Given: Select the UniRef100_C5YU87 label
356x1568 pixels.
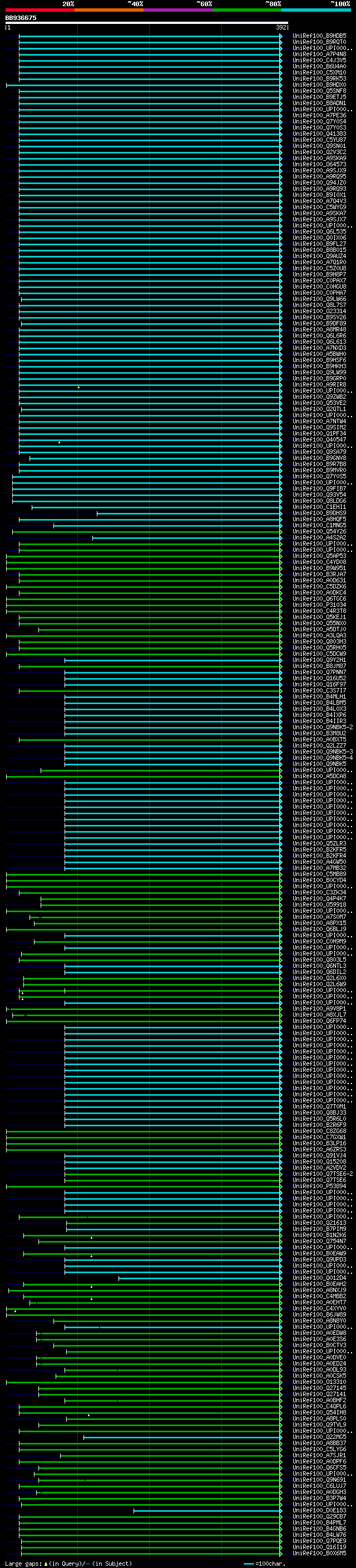Looking at the screenshot, I should (319, 140).
